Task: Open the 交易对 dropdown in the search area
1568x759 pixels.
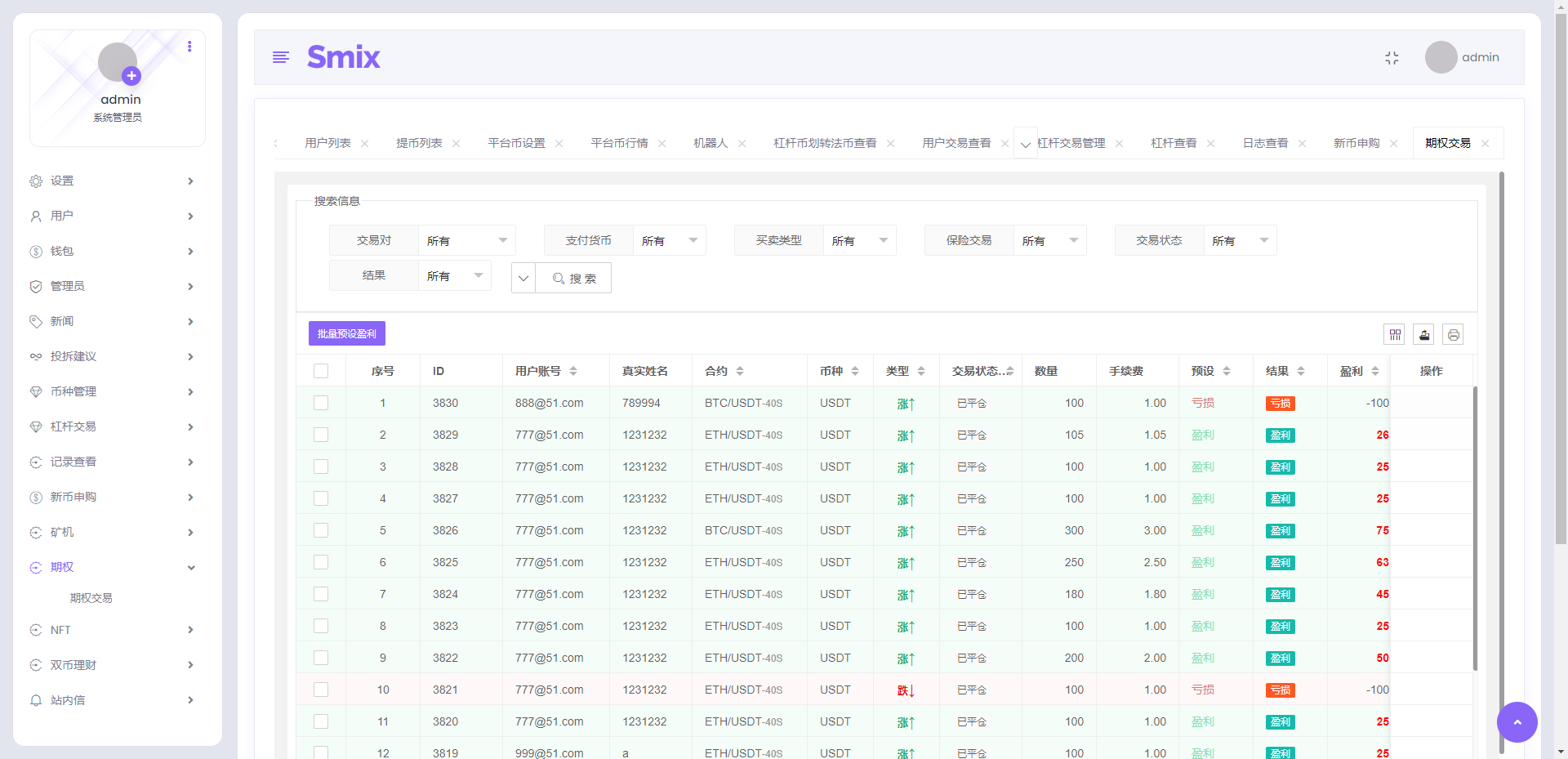Action: pos(467,239)
